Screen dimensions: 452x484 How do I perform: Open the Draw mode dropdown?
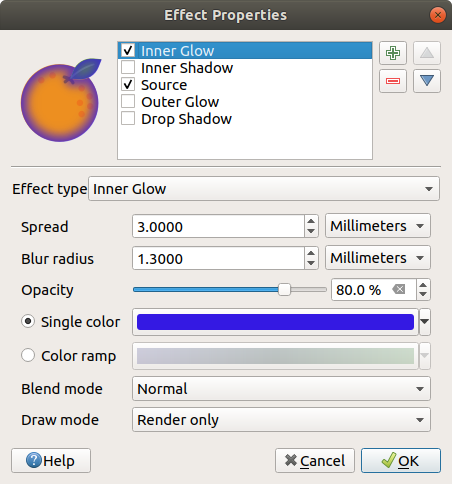pos(281,420)
